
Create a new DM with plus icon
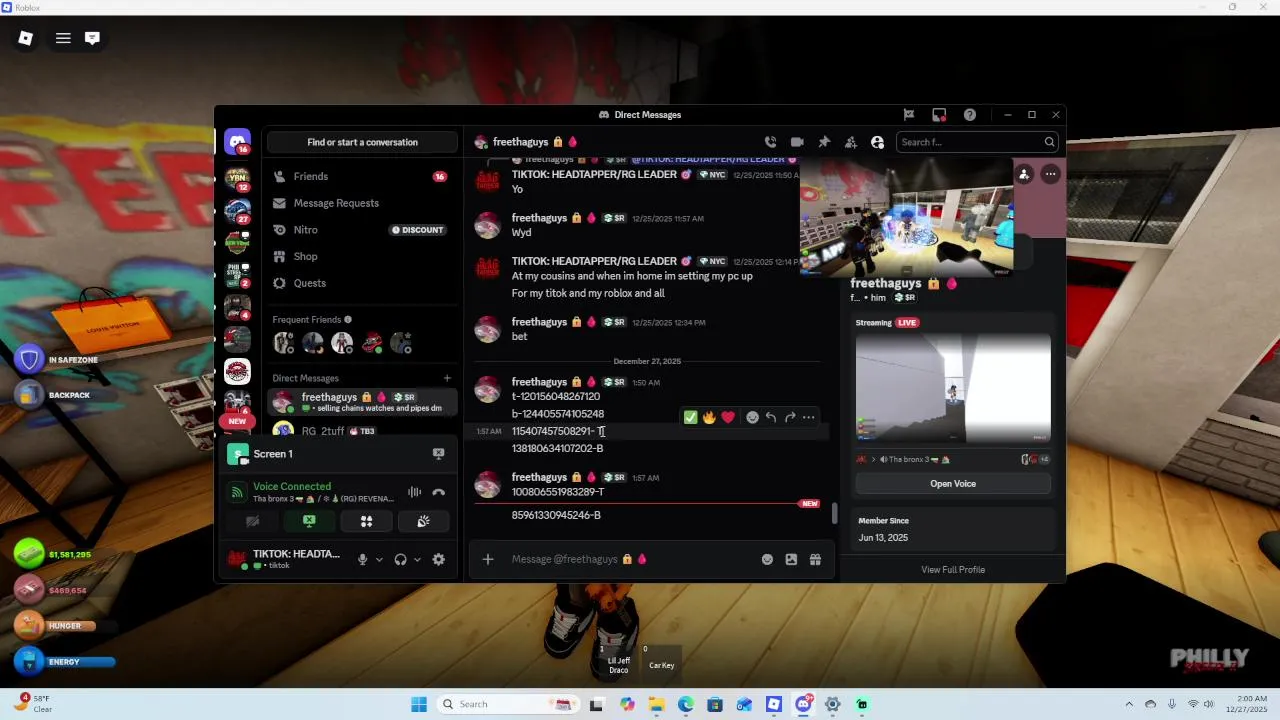[x=447, y=378]
